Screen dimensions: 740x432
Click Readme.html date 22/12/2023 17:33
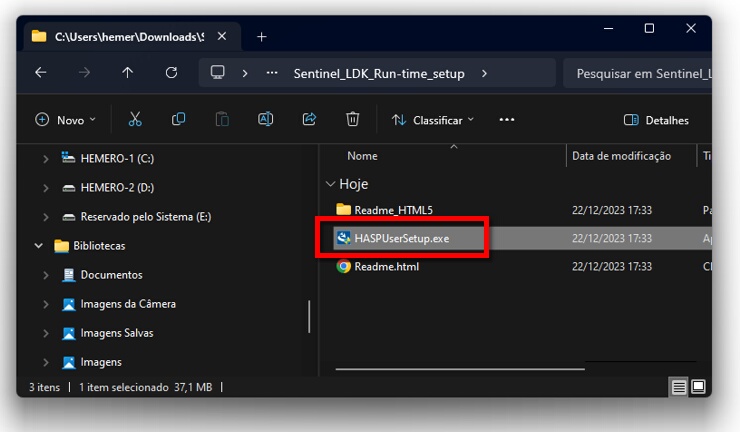click(612, 267)
